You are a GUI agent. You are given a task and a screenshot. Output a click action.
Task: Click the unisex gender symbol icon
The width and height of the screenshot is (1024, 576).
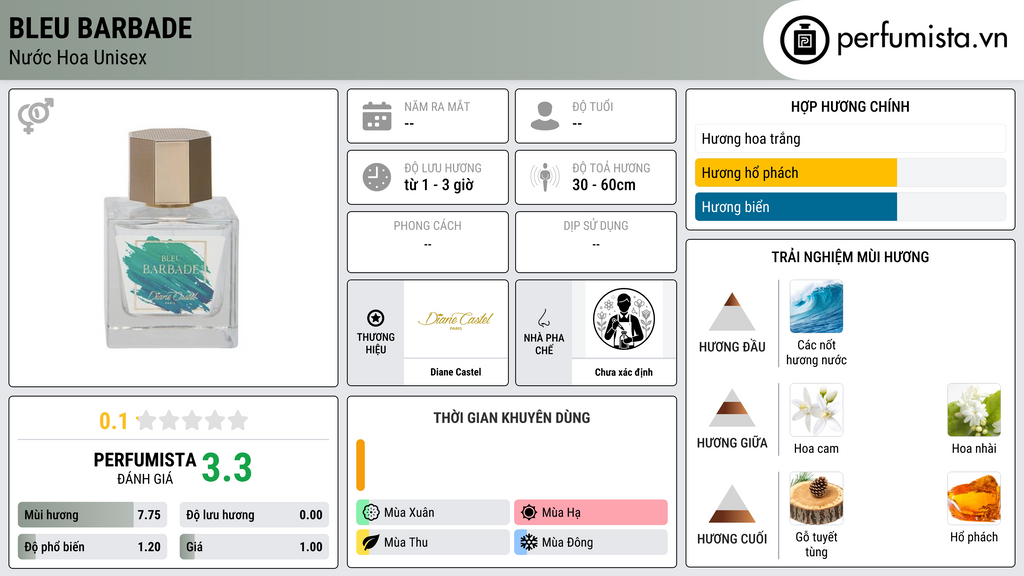pyautogui.click(x=35, y=116)
